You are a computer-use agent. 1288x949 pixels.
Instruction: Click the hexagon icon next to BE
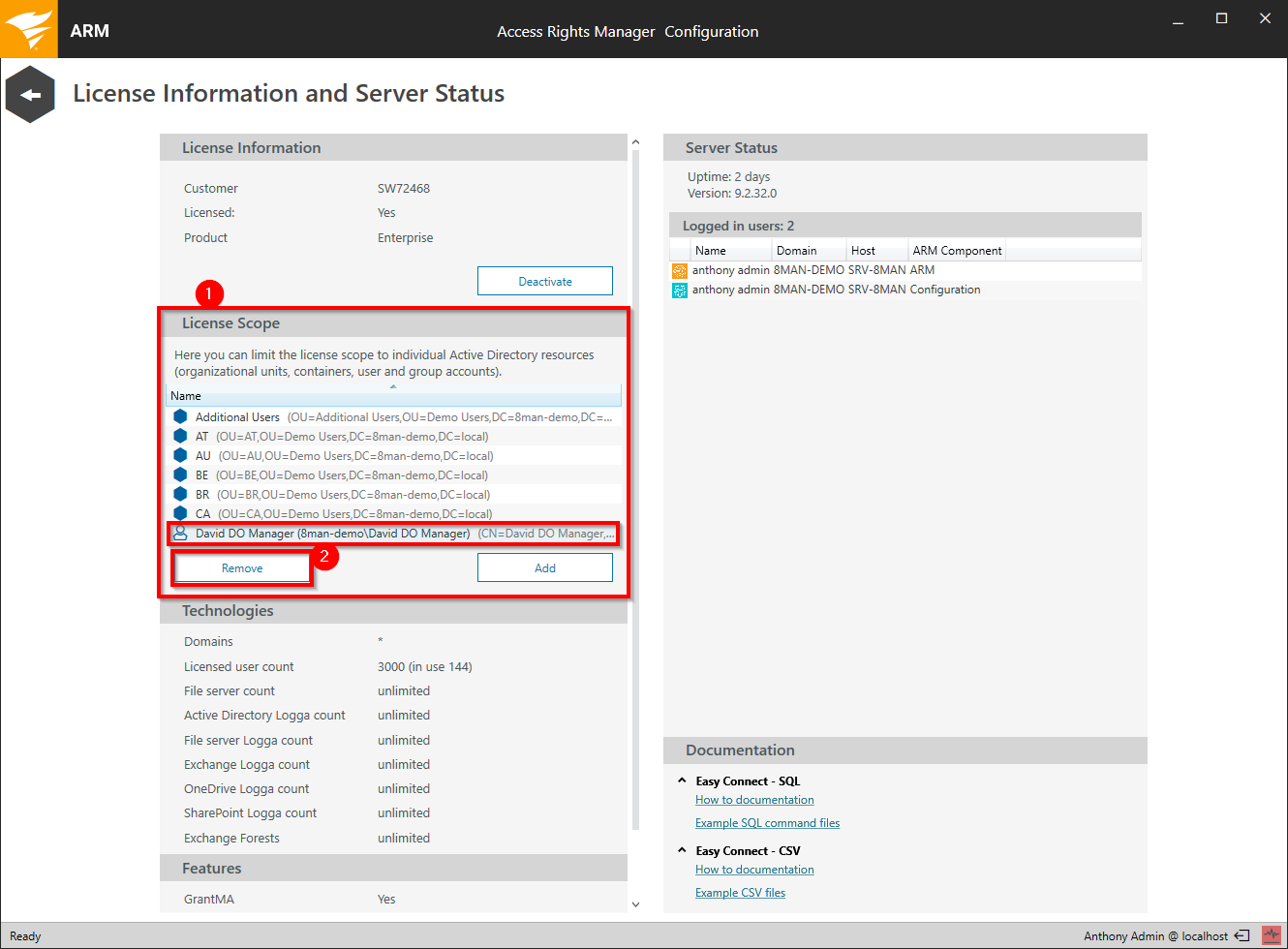tap(180, 474)
